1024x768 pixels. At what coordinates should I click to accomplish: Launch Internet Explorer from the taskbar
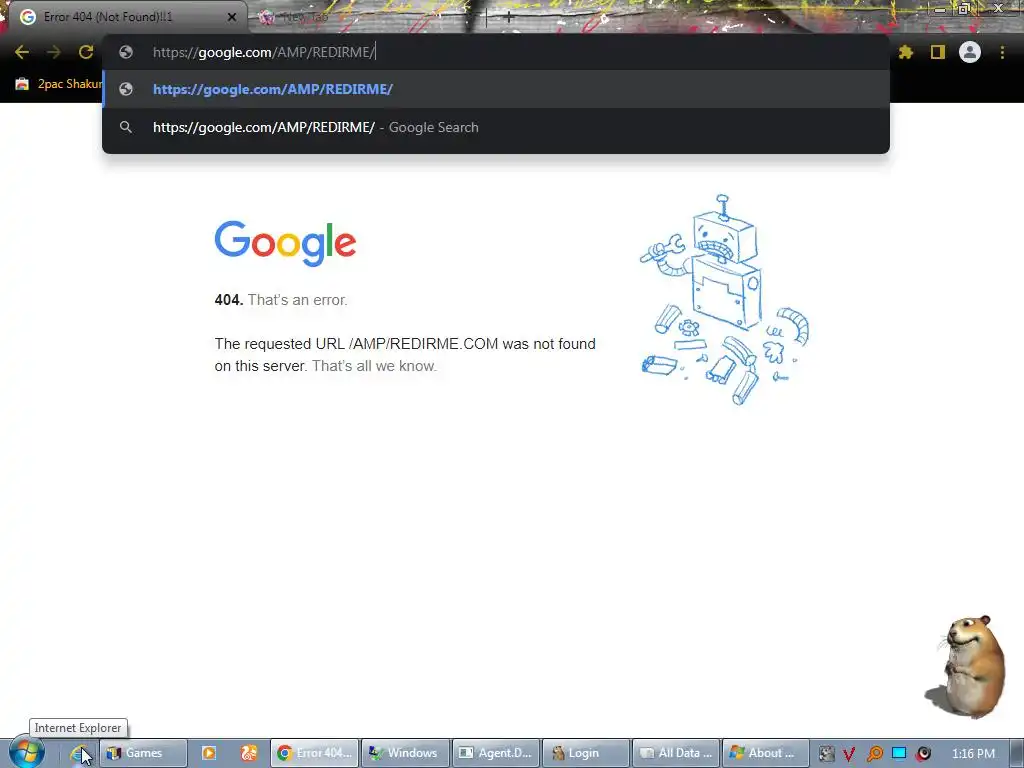80,753
